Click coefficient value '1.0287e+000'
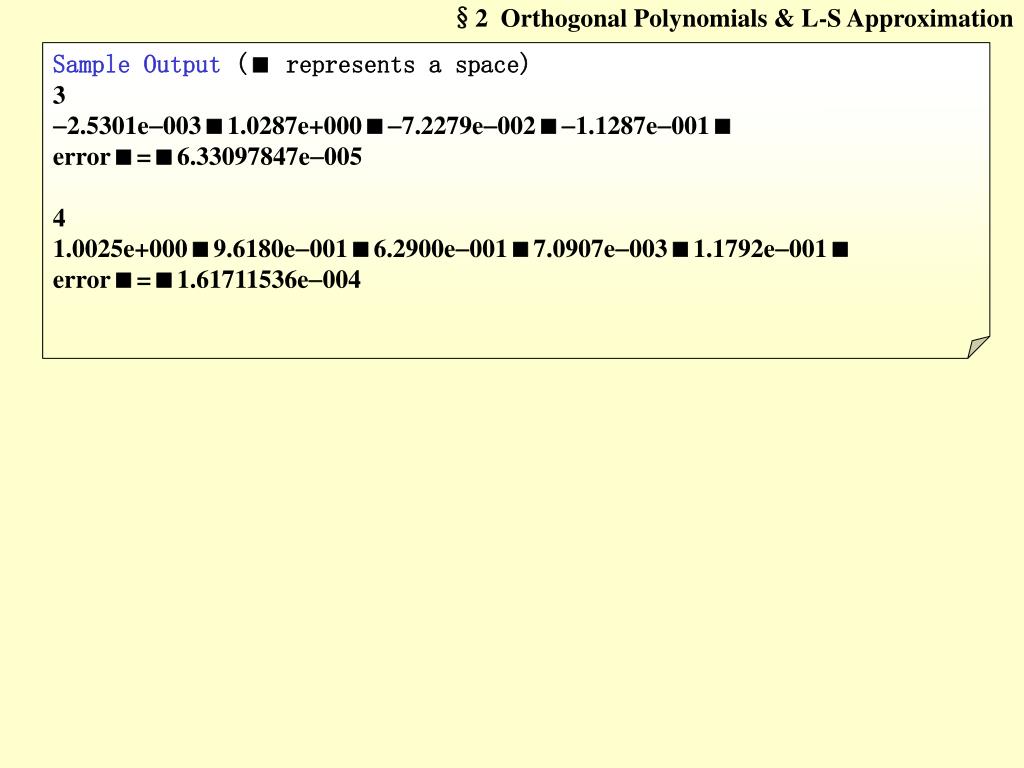1024x768 pixels. point(295,125)
